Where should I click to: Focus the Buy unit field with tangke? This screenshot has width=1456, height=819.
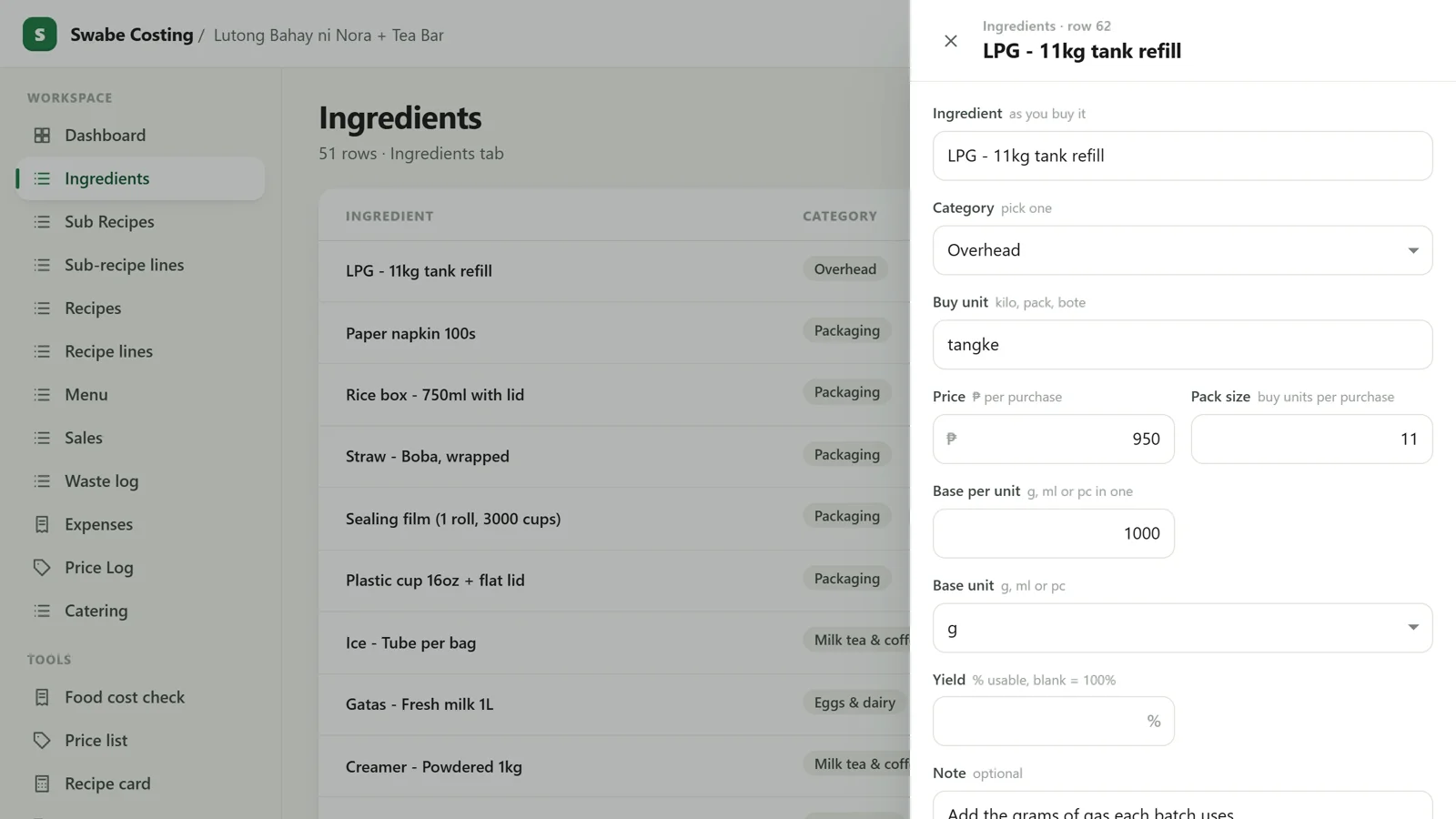click(x=1182, y=345)
